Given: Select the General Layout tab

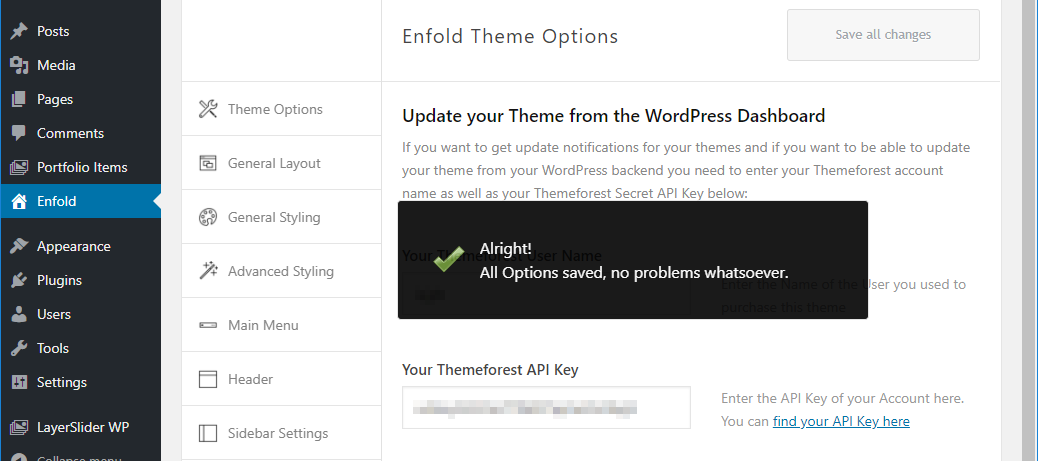Looking at the screenshot, I should [274, 163].
